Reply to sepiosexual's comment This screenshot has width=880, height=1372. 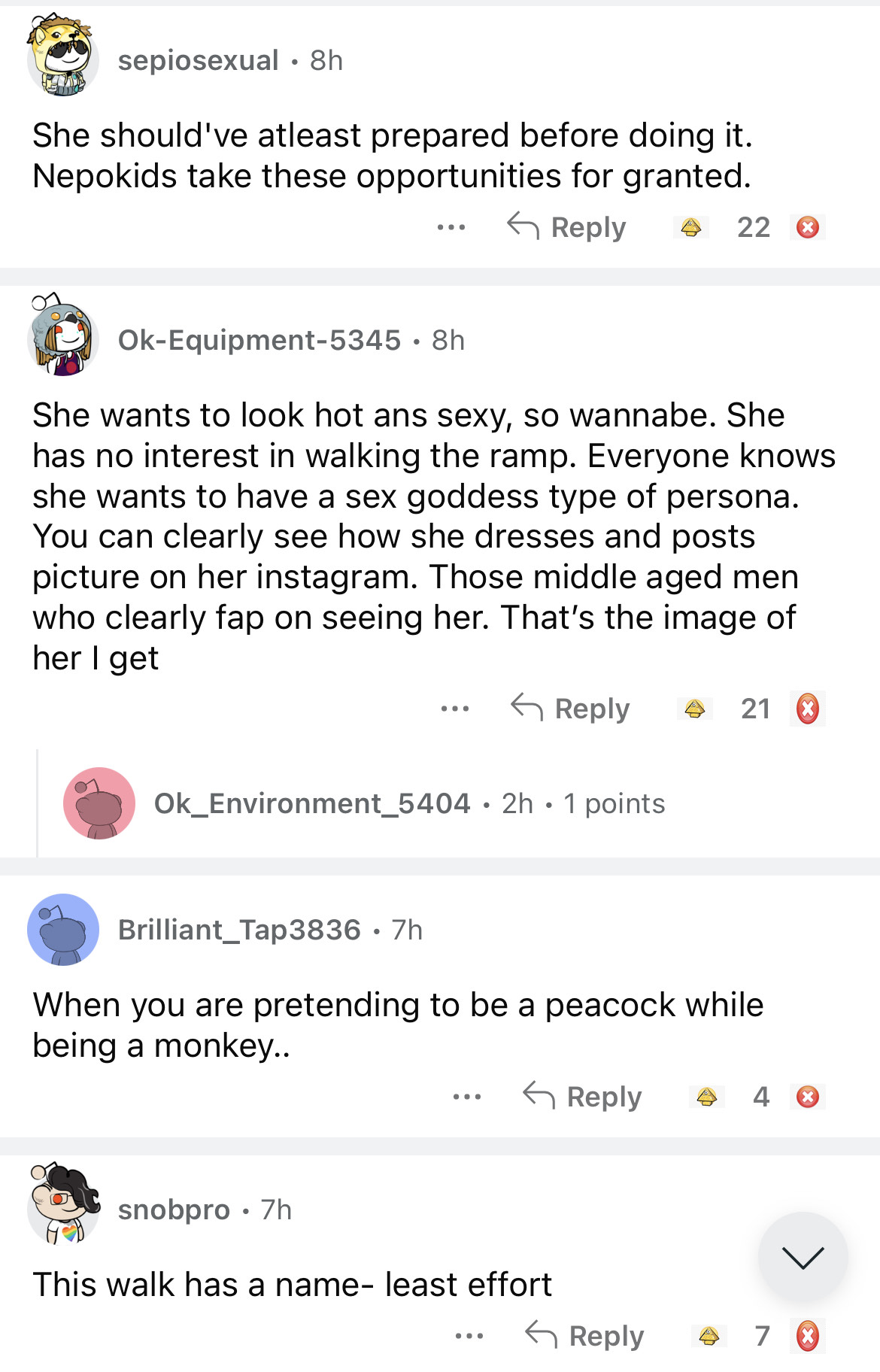pos(567,227)
